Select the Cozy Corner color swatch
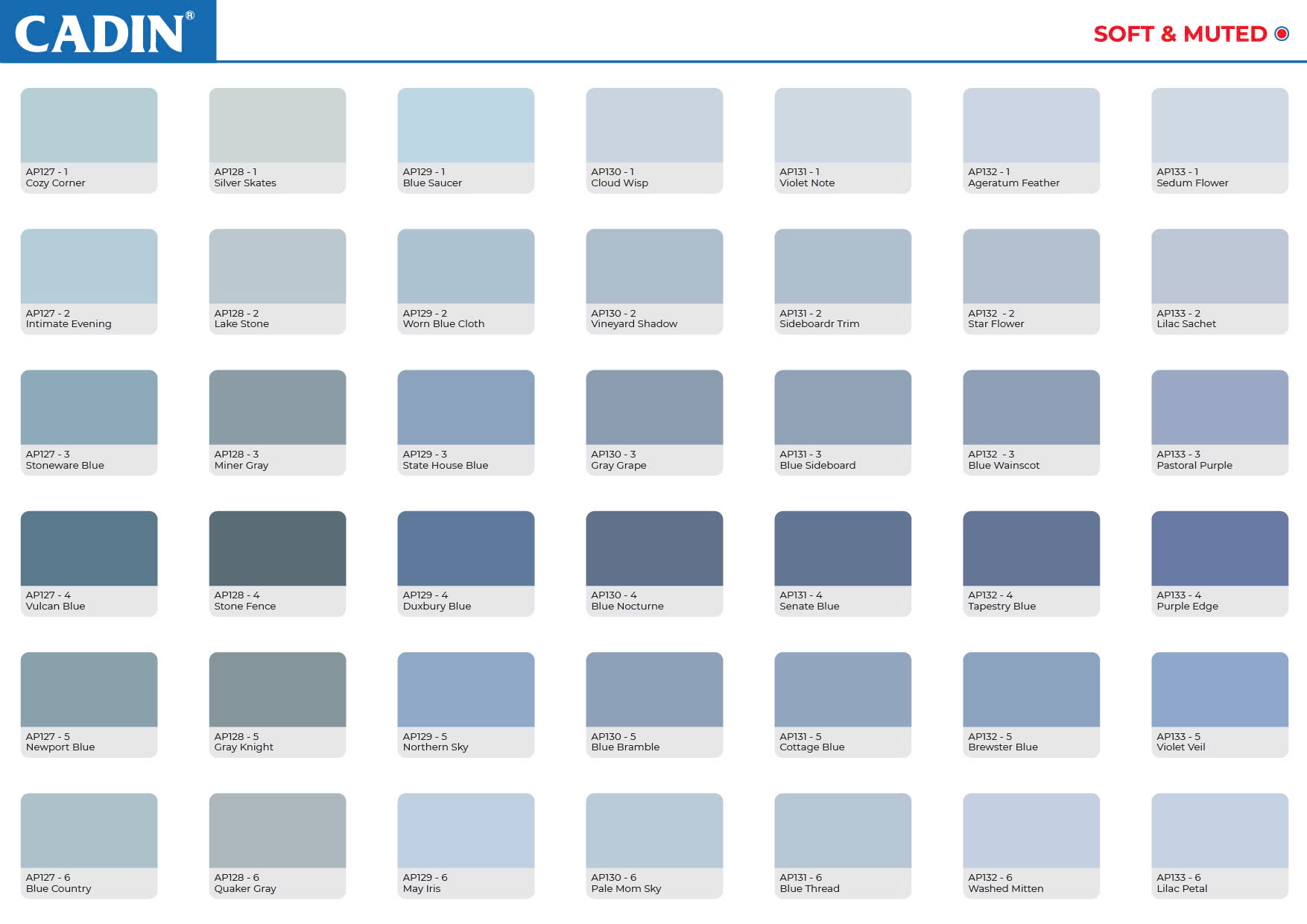 [89, 125]
